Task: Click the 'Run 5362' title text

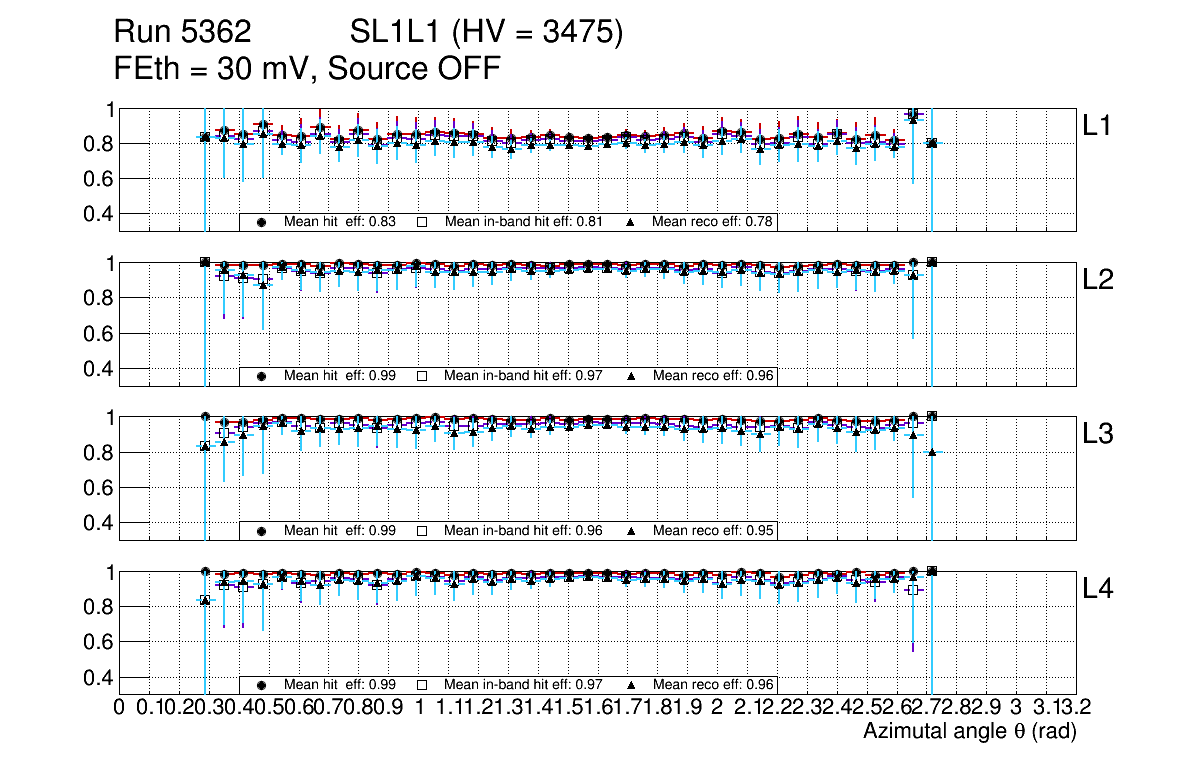Action: point(181,34)
